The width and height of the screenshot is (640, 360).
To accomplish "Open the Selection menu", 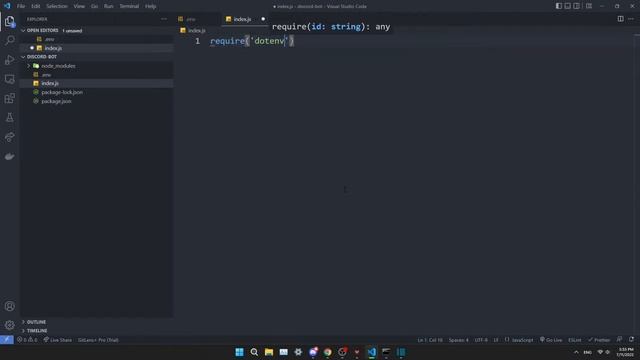I will pos(57,6).
